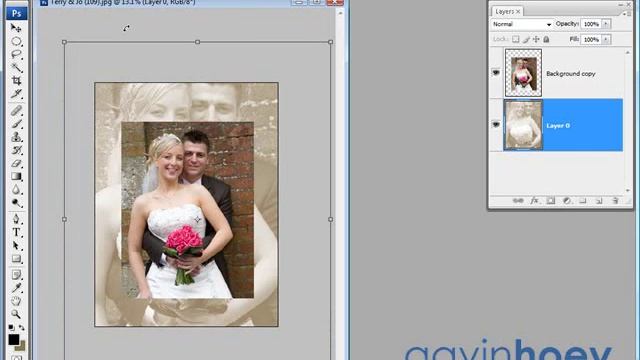Select the Lasso tool
This screenshot has height=360, width=640.
tap(16, 54)
